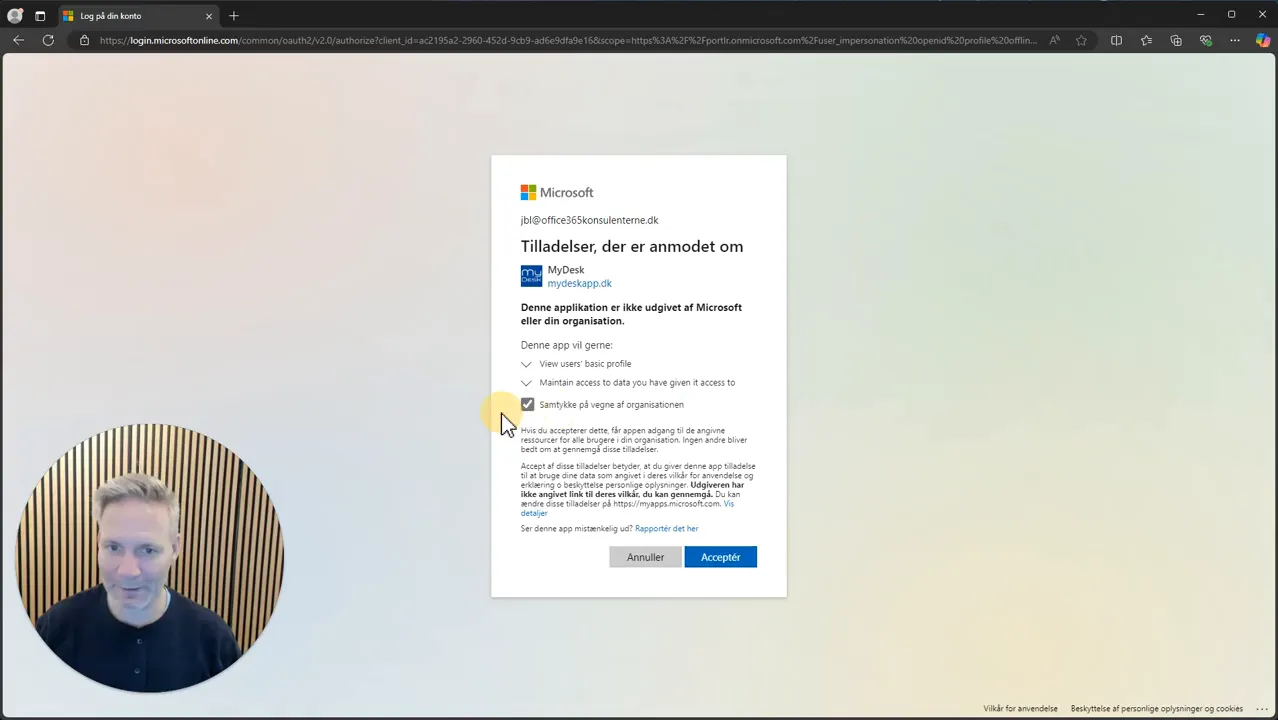Click the account email jbl@office365konsulenterne.dk
This screenshot has height=720, width=1278.
pyautogui.click(x=590, y=220)
